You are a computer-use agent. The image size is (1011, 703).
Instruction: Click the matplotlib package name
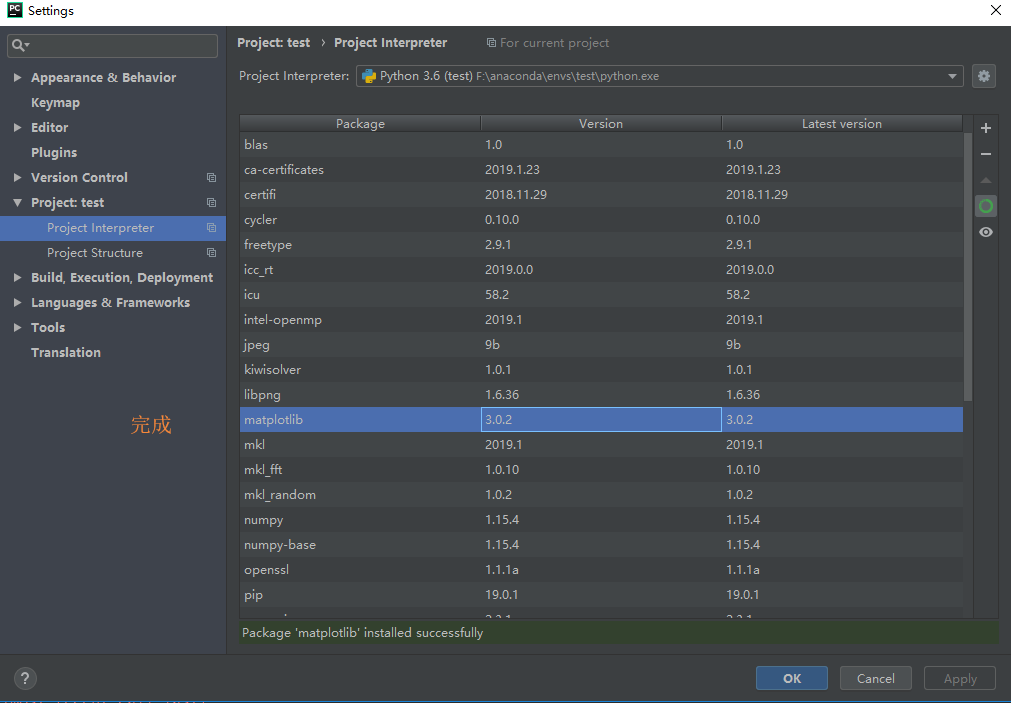coord(273,420)
